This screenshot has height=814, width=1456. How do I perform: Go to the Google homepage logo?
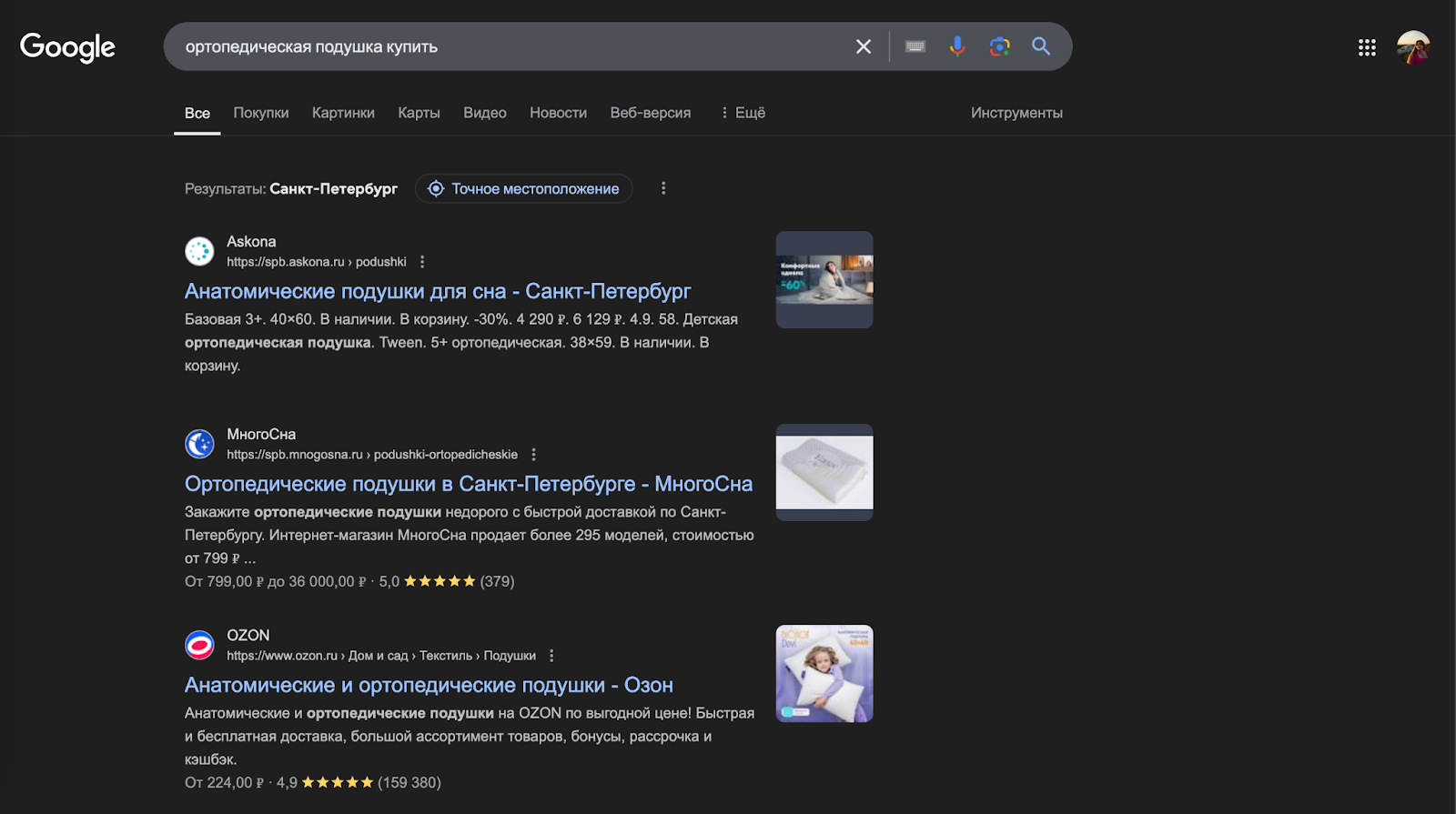[x=67, y=46]
